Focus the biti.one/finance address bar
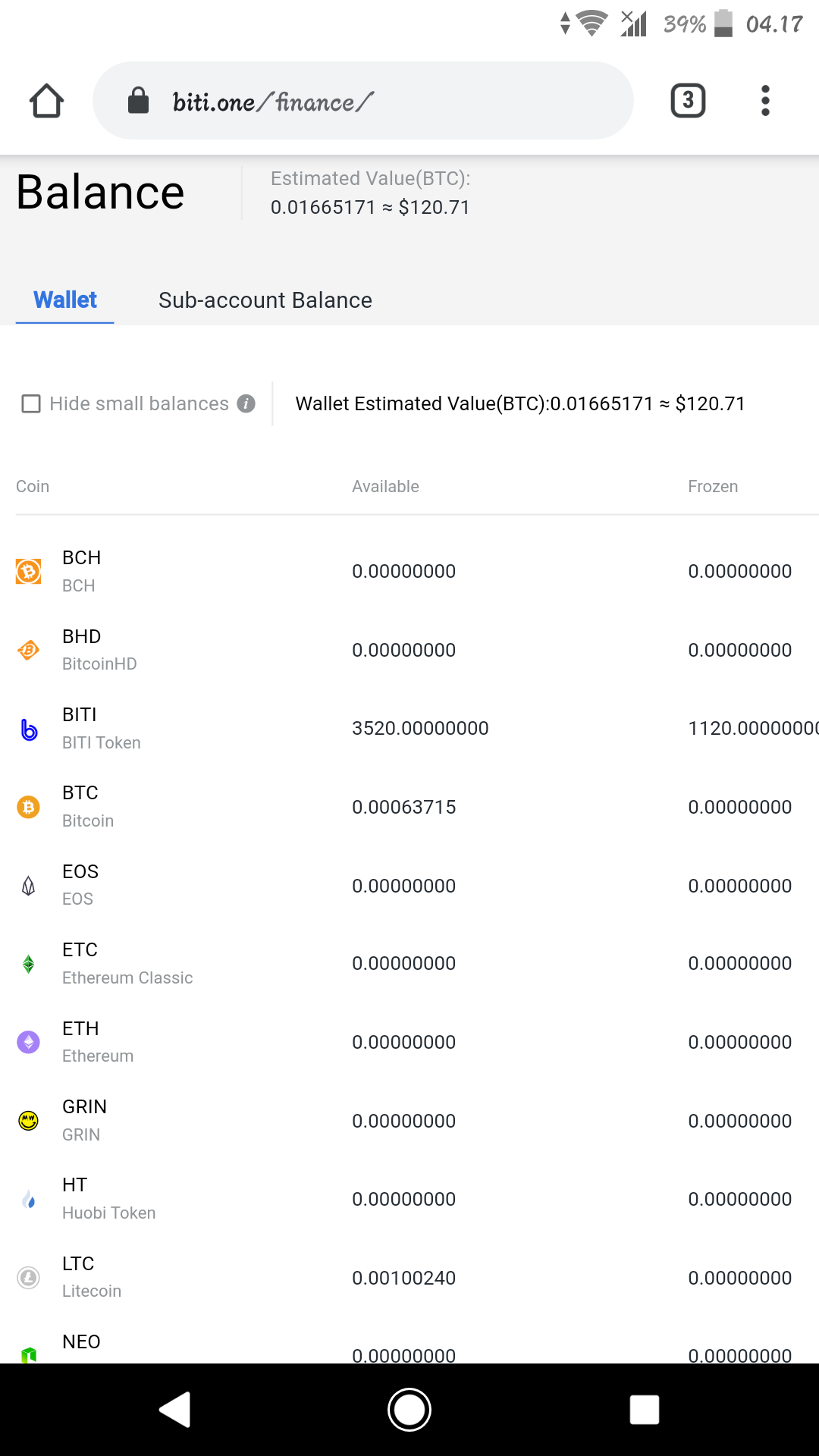This screenshot has height=1456, width=819. pos(379,101)
